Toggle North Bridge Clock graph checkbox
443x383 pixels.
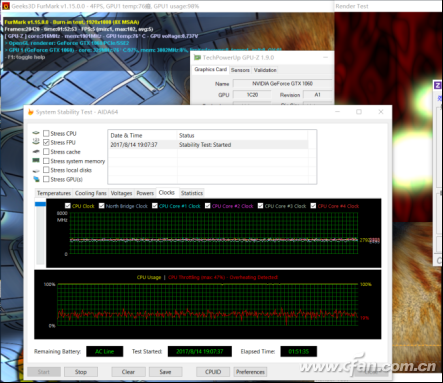102,206
